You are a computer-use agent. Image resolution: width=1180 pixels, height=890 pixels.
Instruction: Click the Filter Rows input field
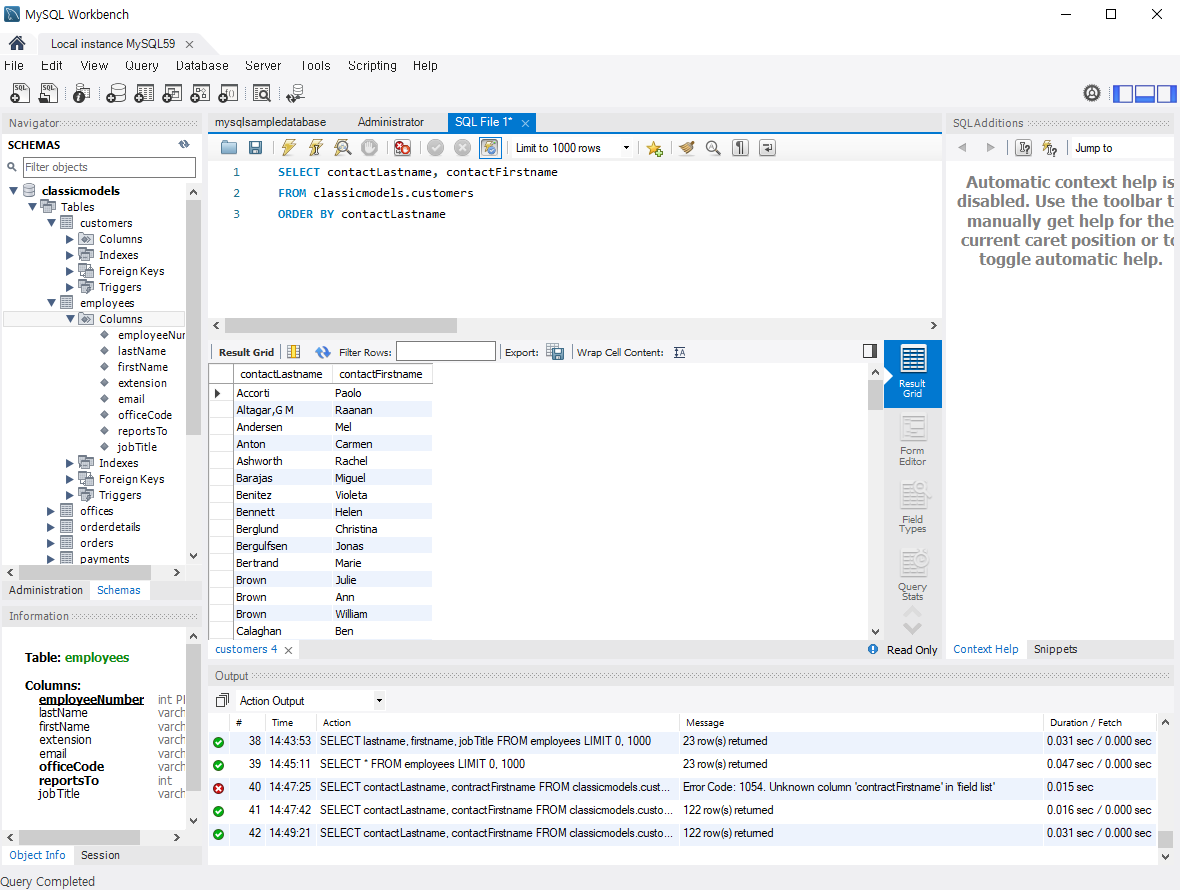tap(446, 352)
